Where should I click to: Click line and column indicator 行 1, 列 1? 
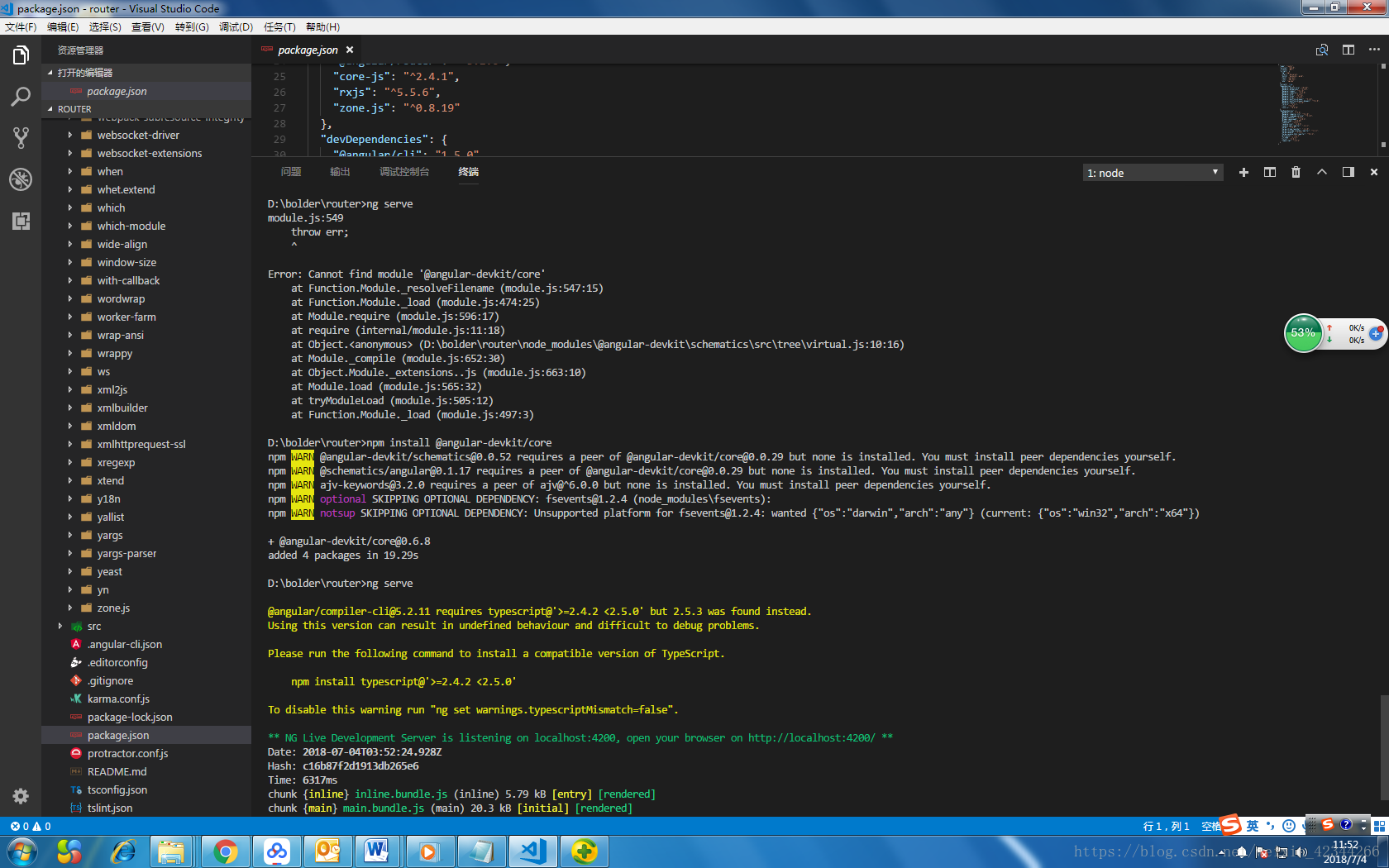point(1166,826)
